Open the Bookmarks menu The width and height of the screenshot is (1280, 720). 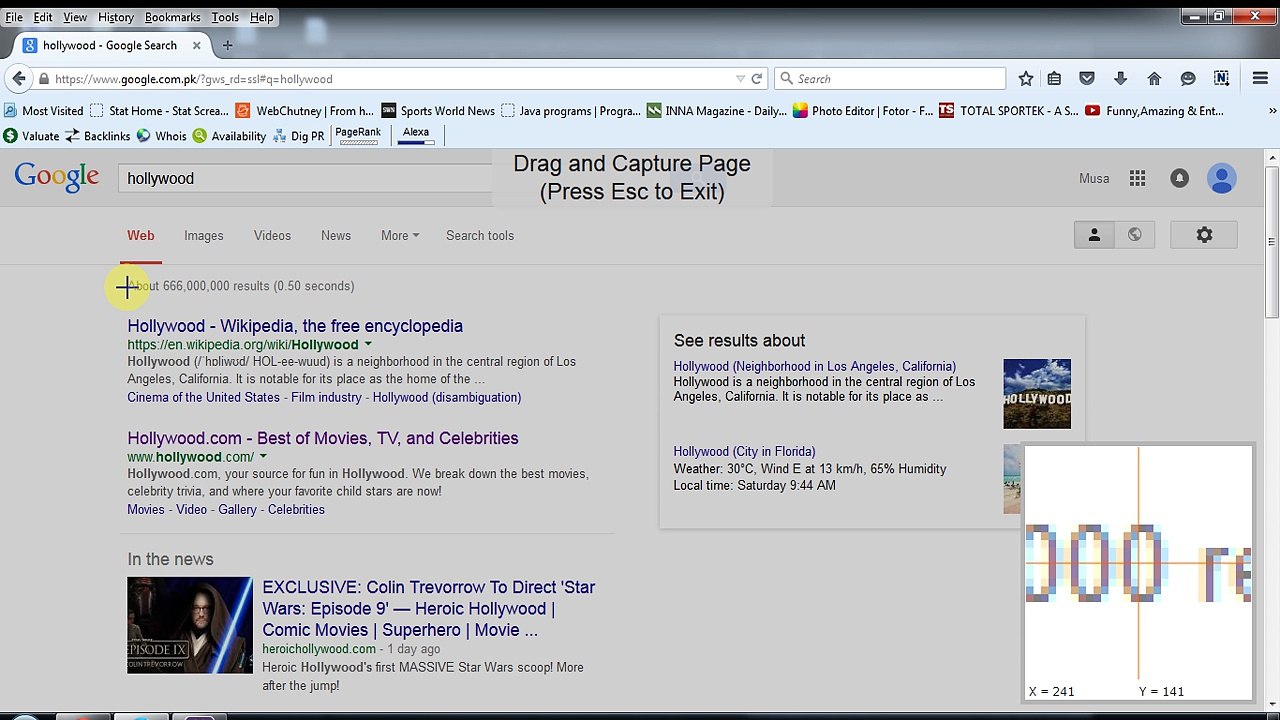[x=173, y=17]
